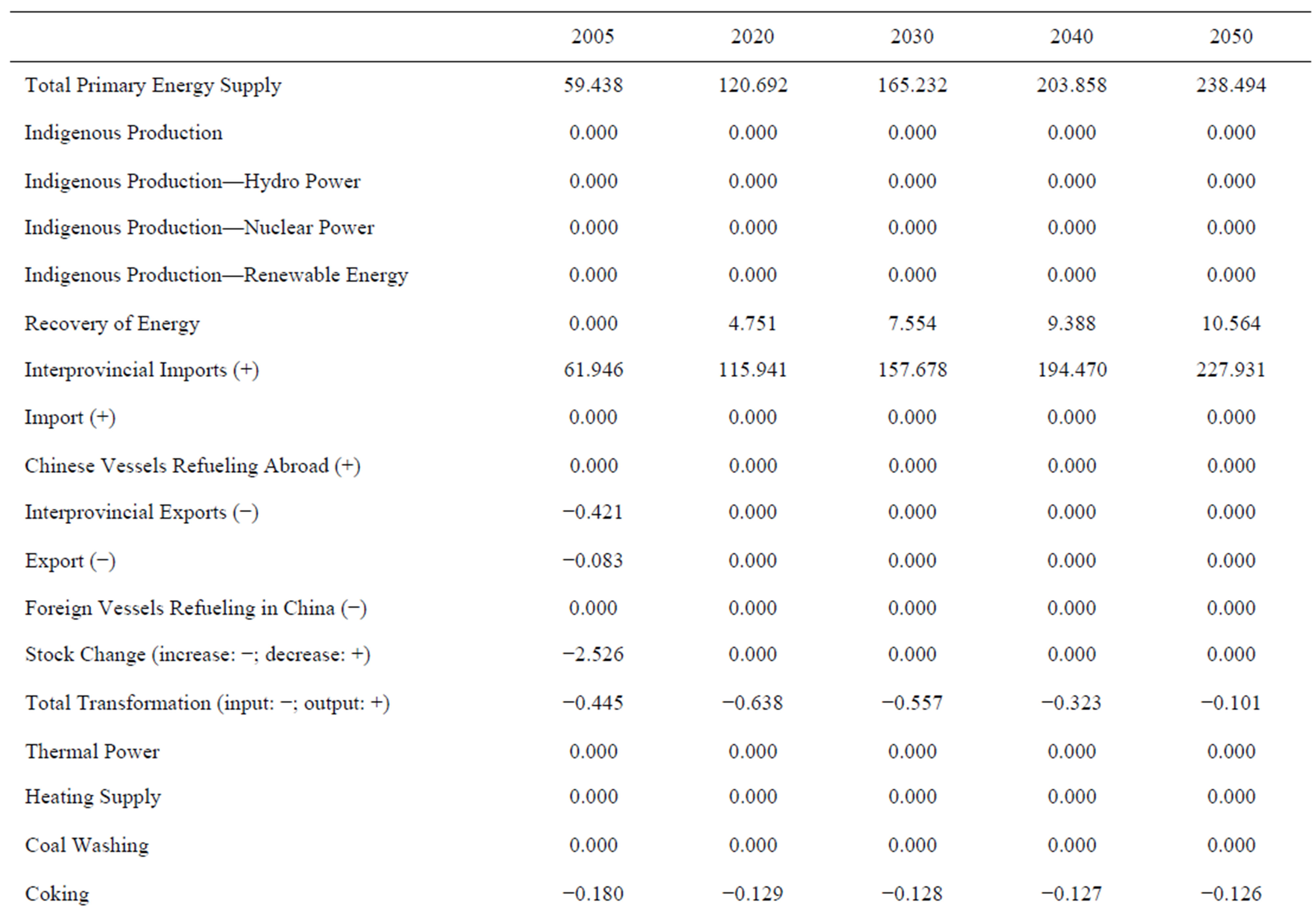Click the Thermal Power row label
Screen dimensions: 1316x915
point(92,752)
